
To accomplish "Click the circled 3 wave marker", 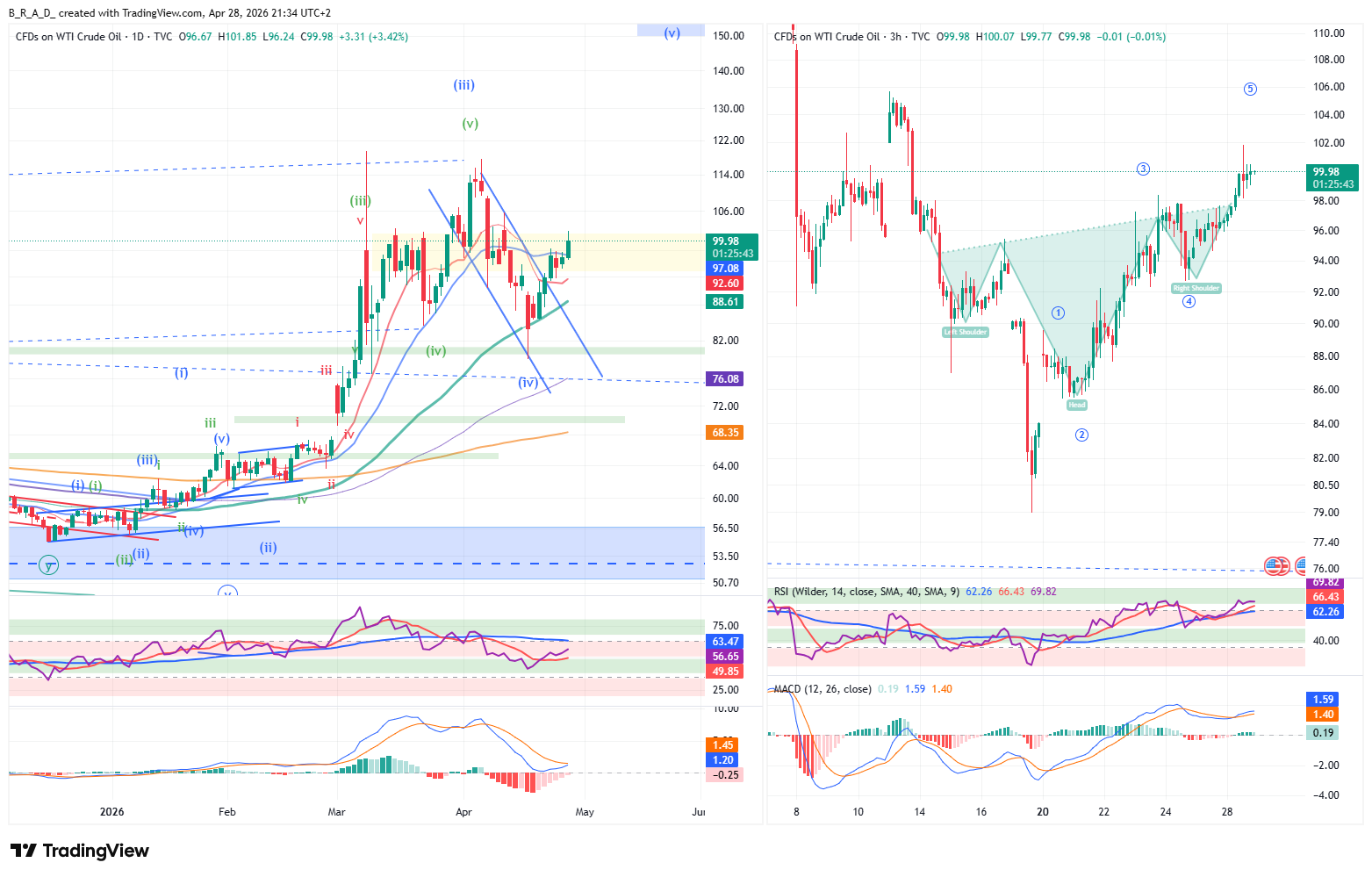I will pyautogui.click(x=1143, y=169).
